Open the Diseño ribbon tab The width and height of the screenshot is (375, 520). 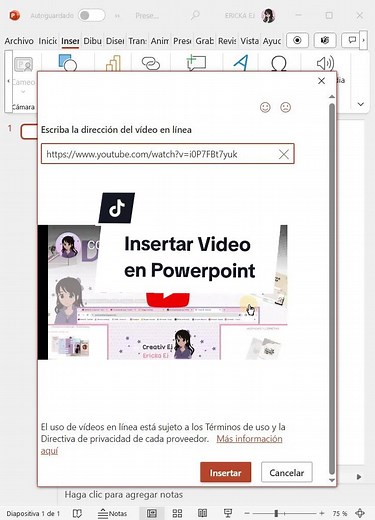[x=115, y=41]
